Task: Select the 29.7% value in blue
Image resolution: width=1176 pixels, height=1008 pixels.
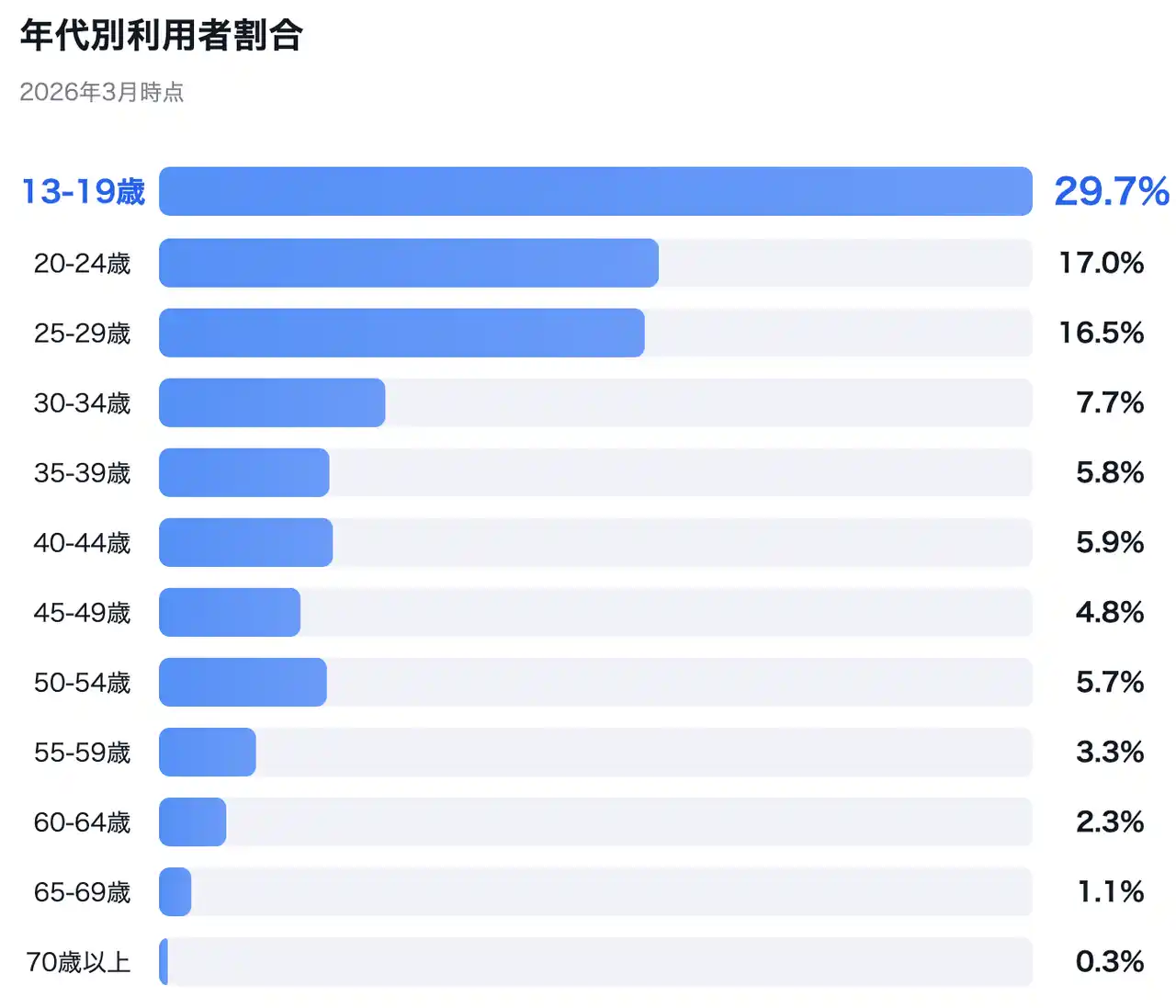Action: [1111, 191]
